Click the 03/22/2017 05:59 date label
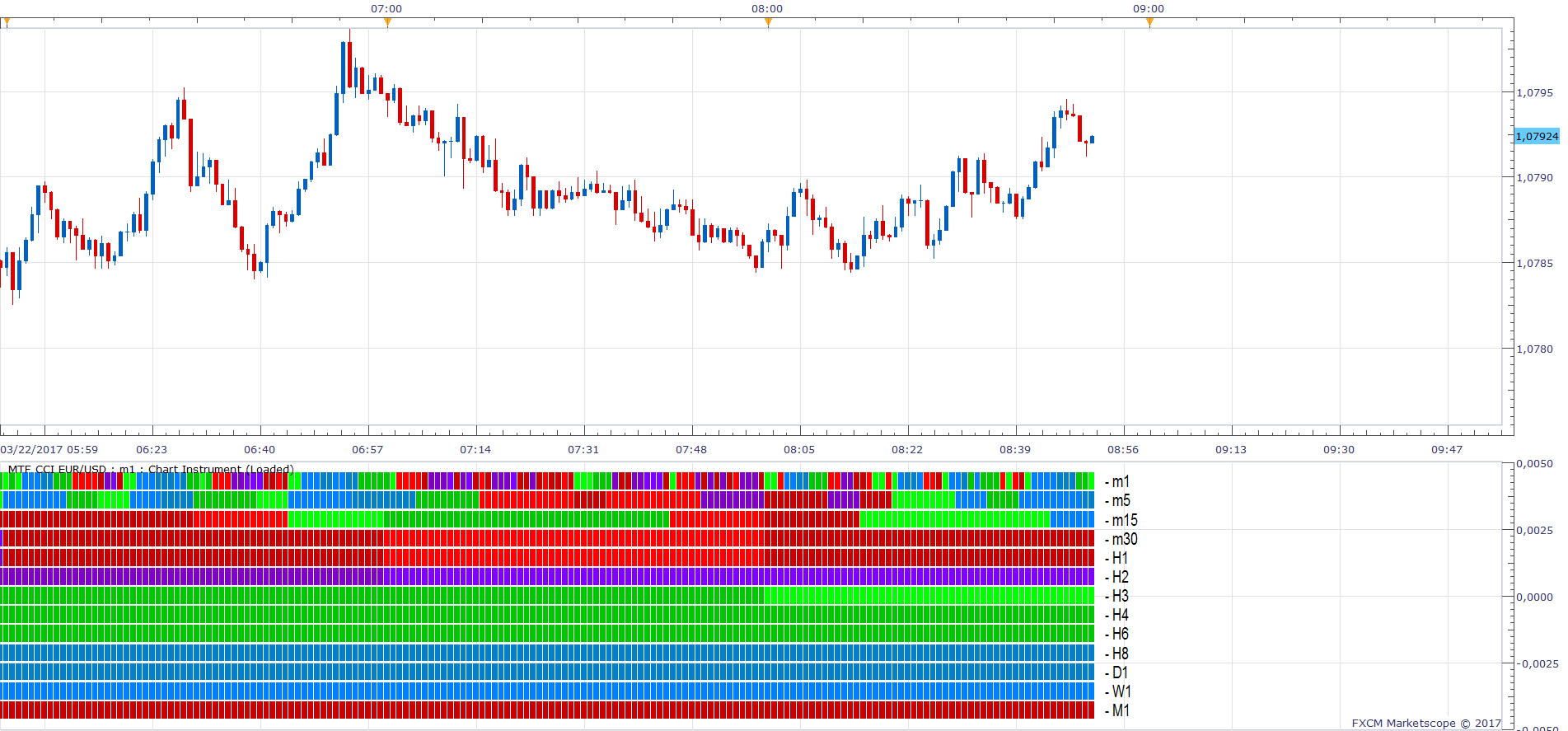This screenshot has height=731, width=1568. [49, 449]
